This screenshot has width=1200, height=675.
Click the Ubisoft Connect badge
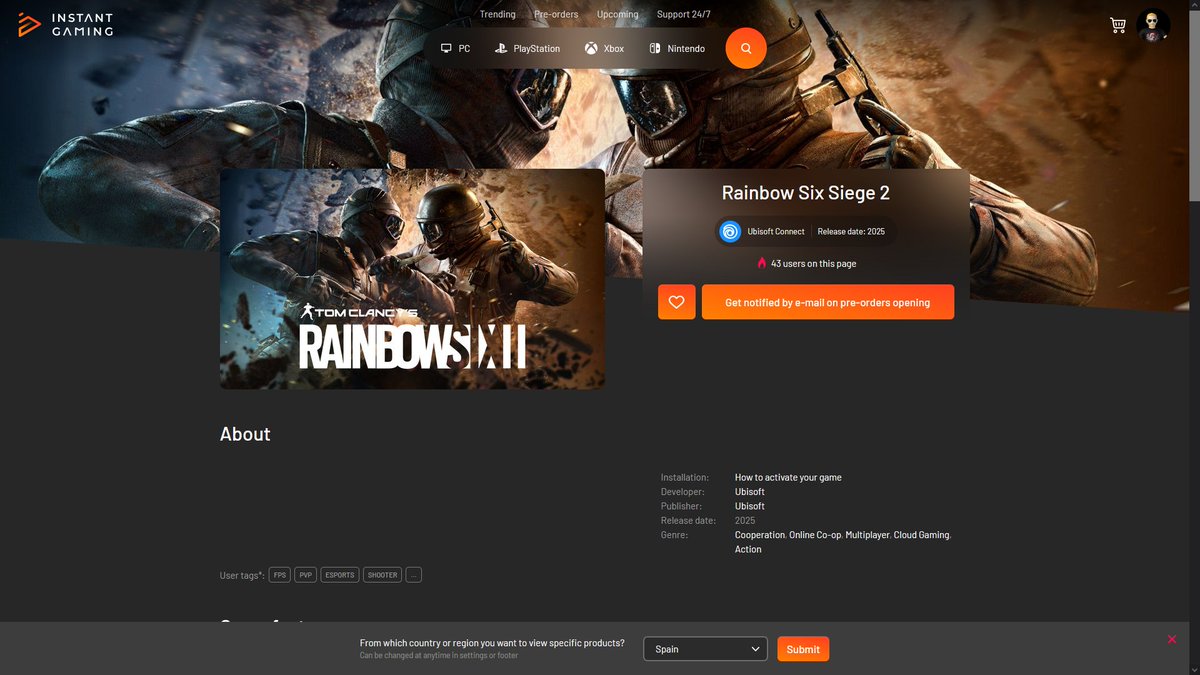(763, 231)
